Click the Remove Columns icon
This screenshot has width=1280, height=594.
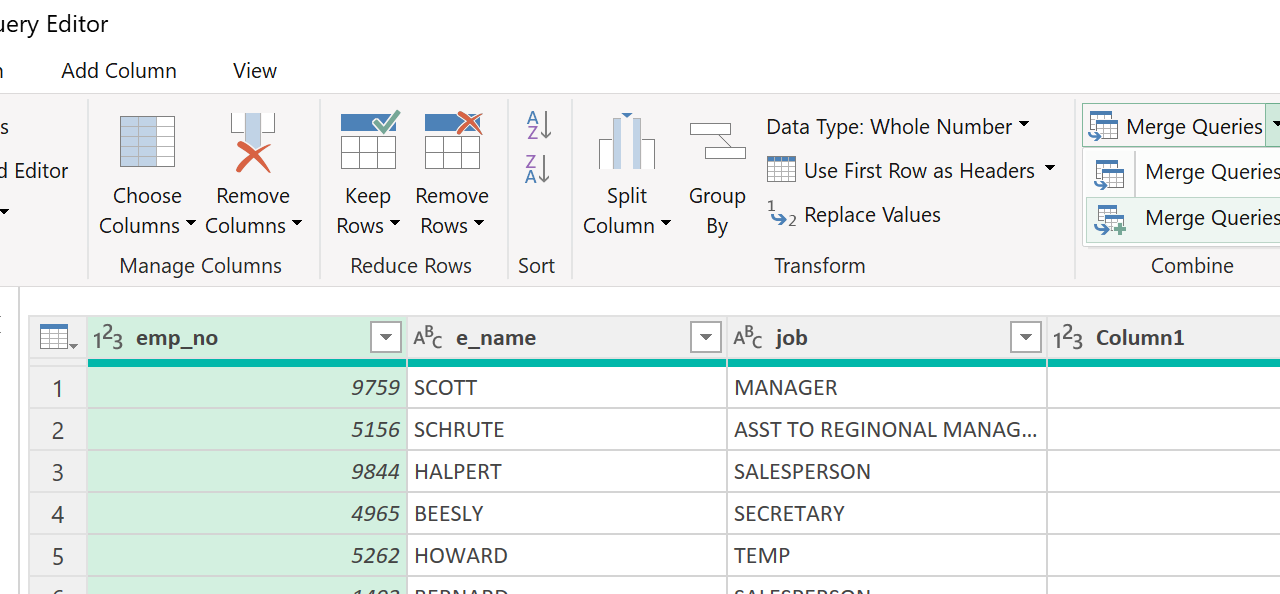253,142
